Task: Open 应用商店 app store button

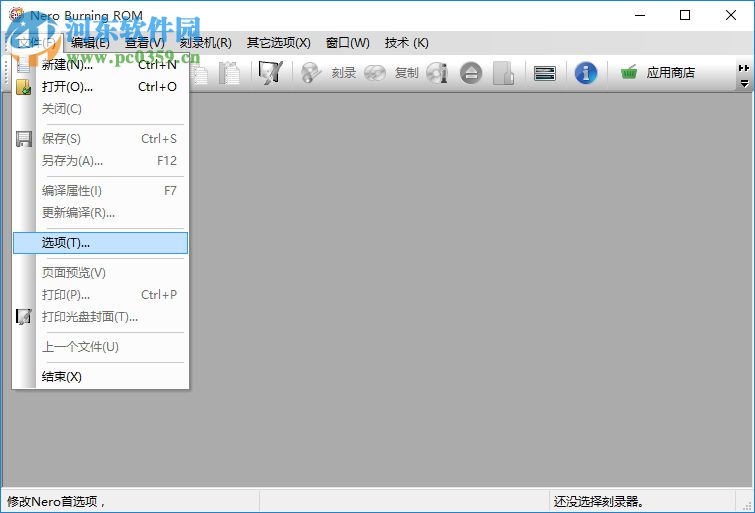Action: point(658,73)
